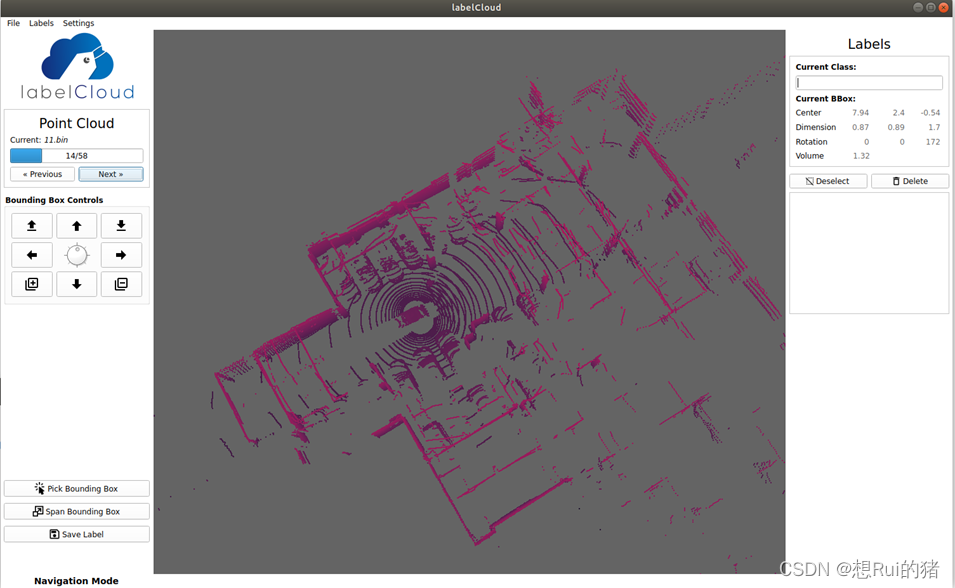Deselect the current bounding box
The height and width of the screenshot is (588, 955).
[828, 181]
